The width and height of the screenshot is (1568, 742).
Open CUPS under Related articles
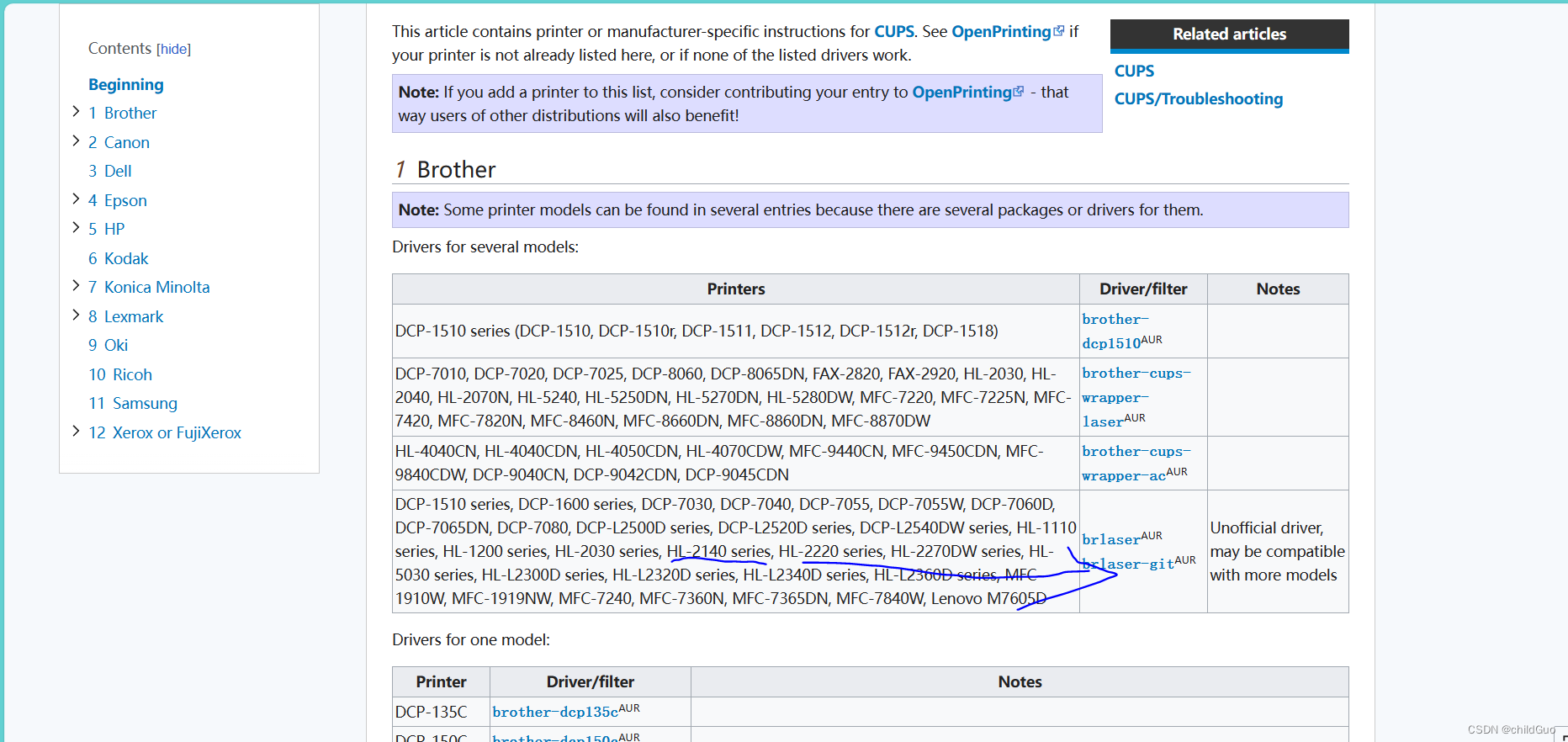pos(1134,71)
